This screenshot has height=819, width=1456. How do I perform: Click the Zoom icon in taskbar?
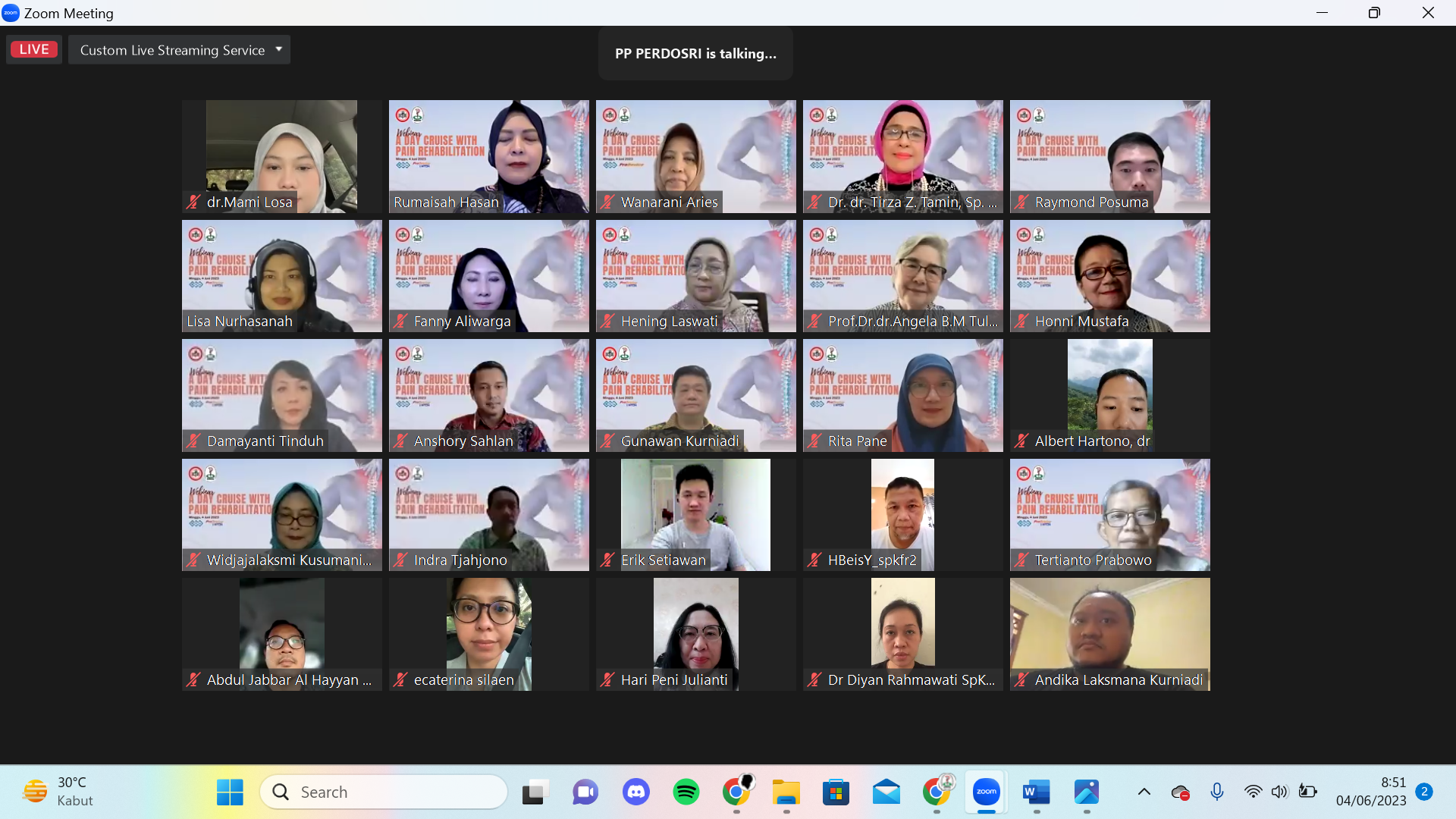click(x=986, y=792)
